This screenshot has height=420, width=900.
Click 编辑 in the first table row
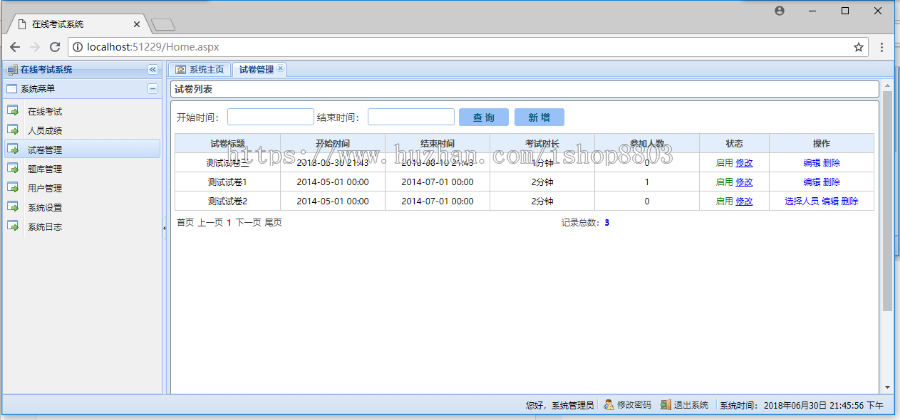812,163
